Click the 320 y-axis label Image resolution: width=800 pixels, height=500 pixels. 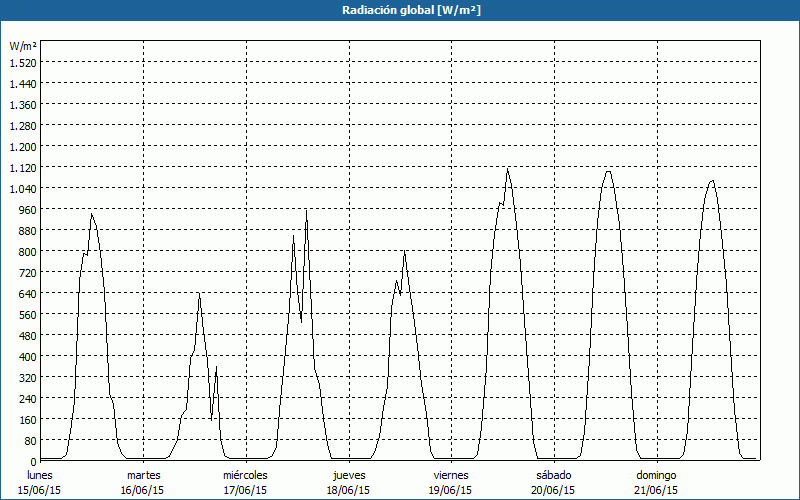pyautogui.click(x=28, y=378)
